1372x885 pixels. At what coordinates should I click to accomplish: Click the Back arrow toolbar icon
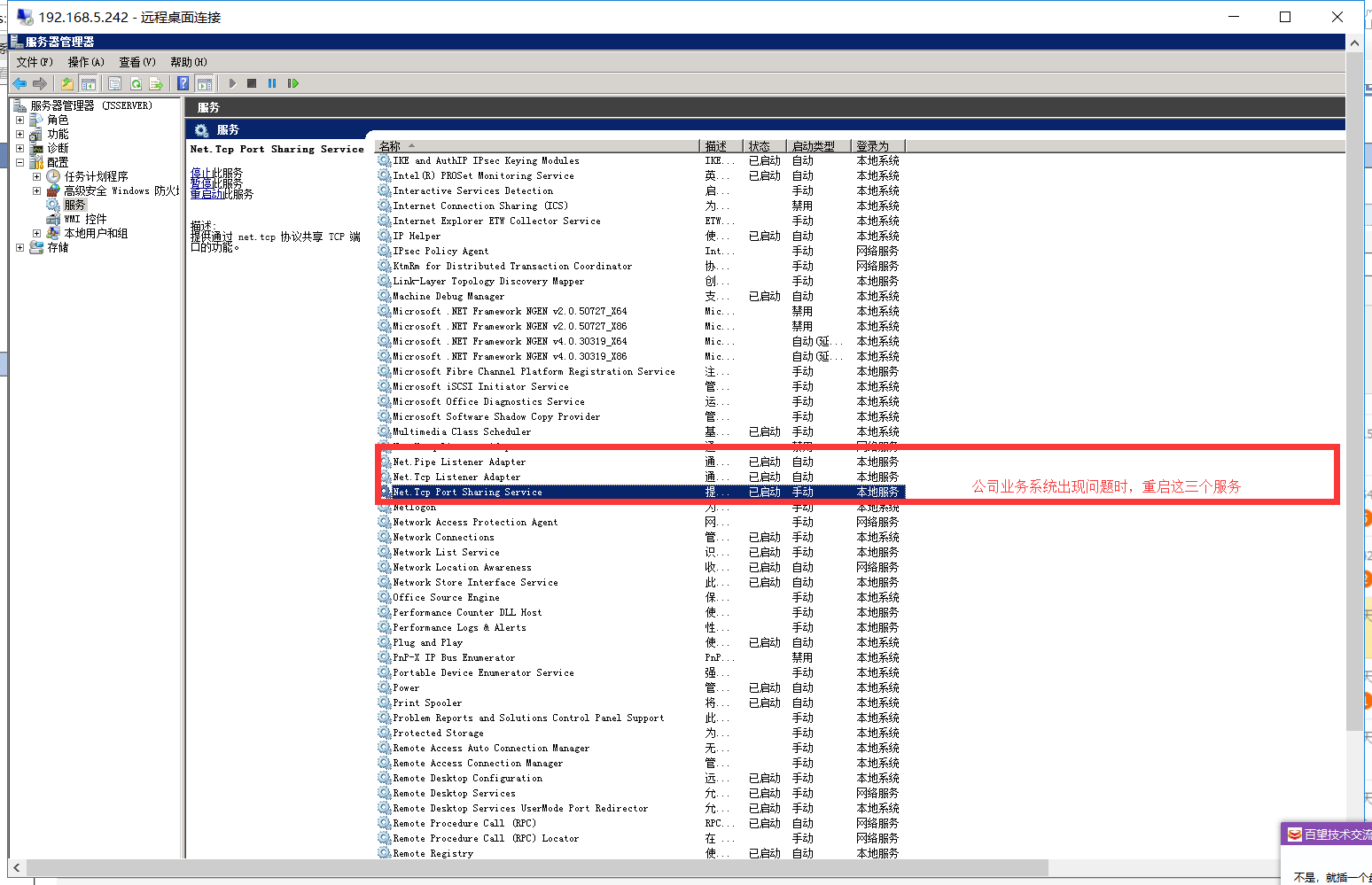pos(19,83)
